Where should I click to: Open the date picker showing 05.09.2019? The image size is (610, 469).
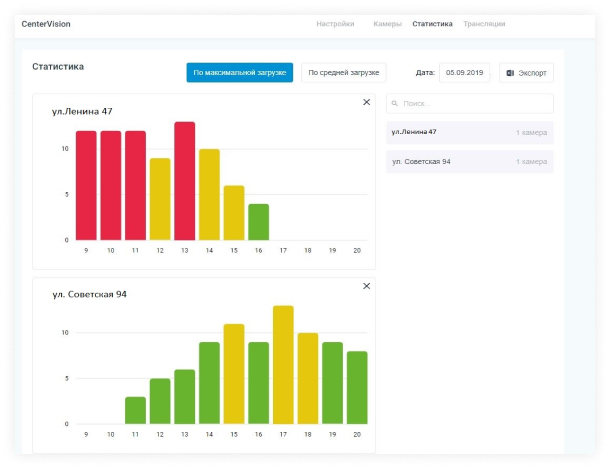[465, 73]
